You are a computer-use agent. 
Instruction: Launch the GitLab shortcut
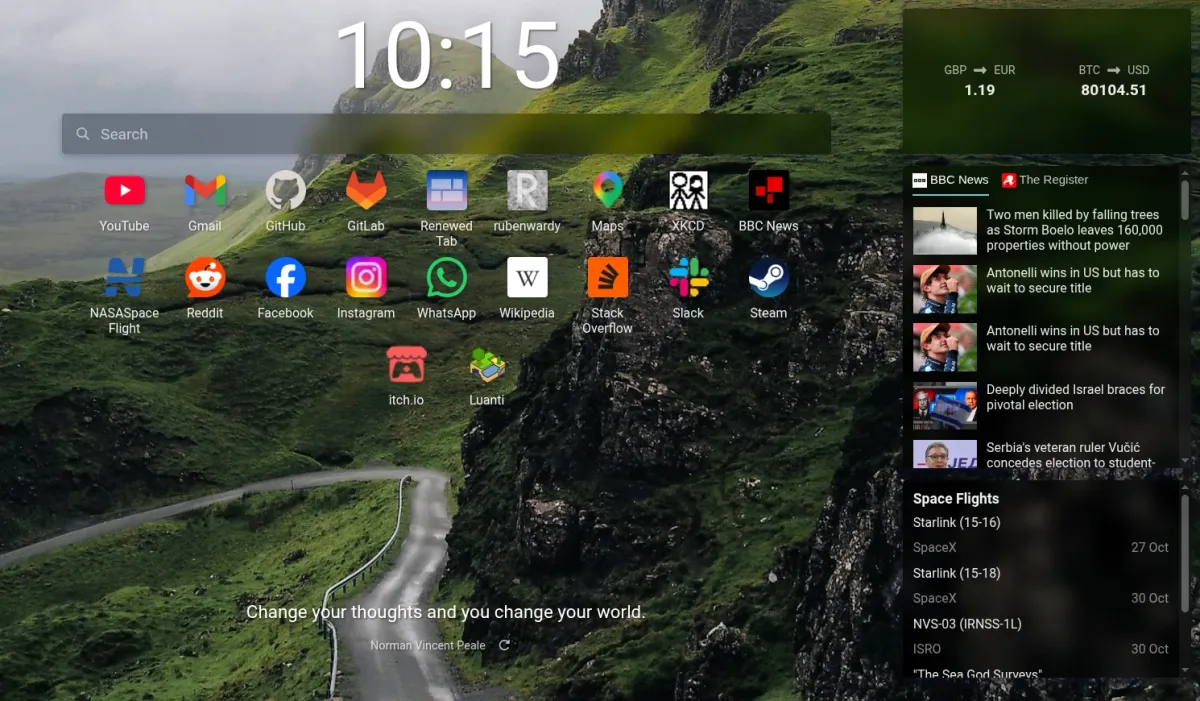[366, 201]
